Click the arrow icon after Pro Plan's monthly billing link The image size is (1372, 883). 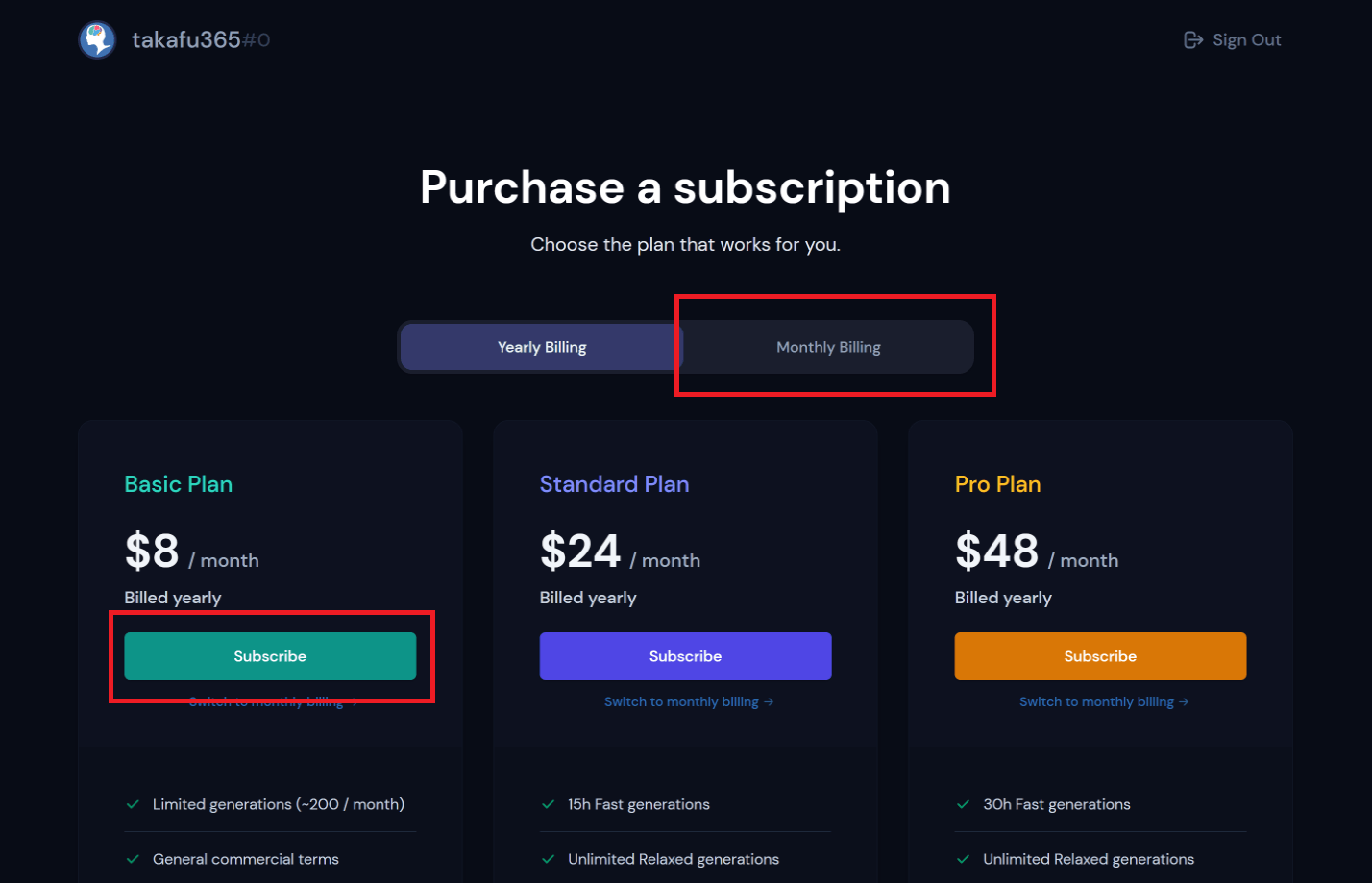pos(1184,702)
